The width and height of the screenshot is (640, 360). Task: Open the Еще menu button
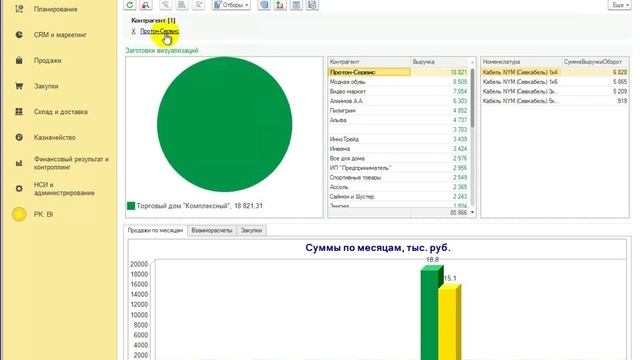(620, 5)
